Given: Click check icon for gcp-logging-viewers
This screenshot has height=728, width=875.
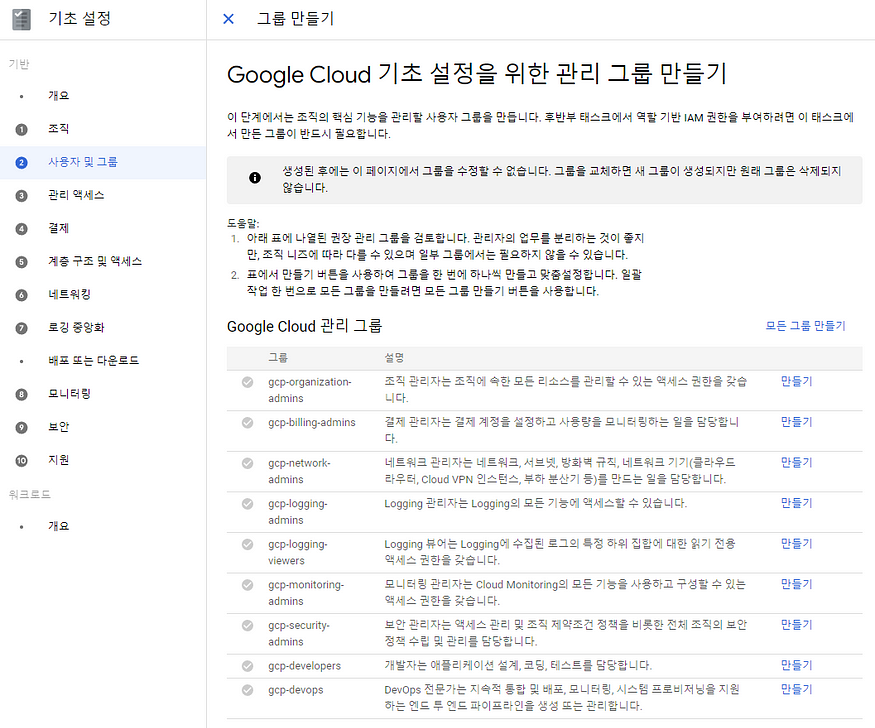Looking at the screenshot, I should (247, 544).
